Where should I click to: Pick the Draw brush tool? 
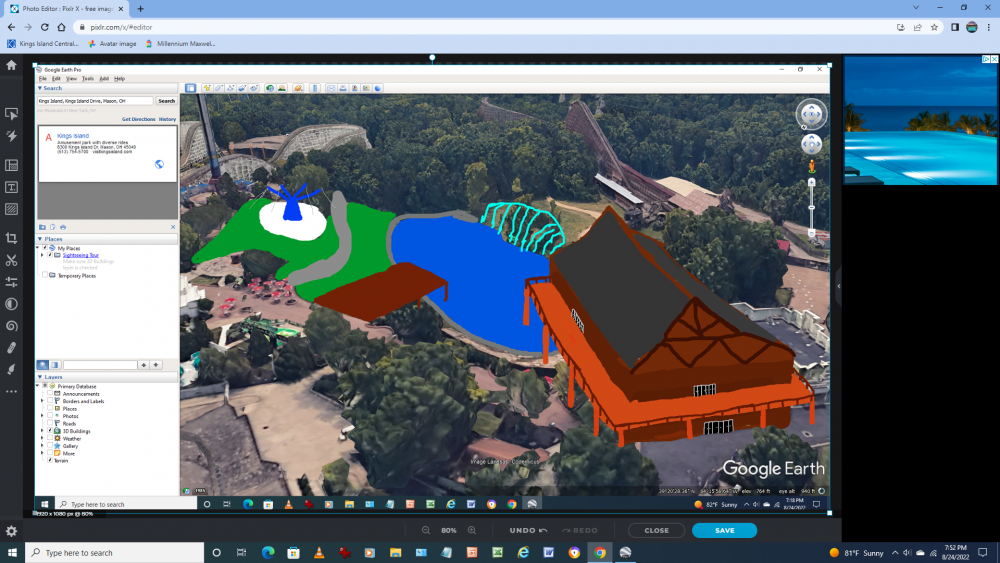[11, 370]
